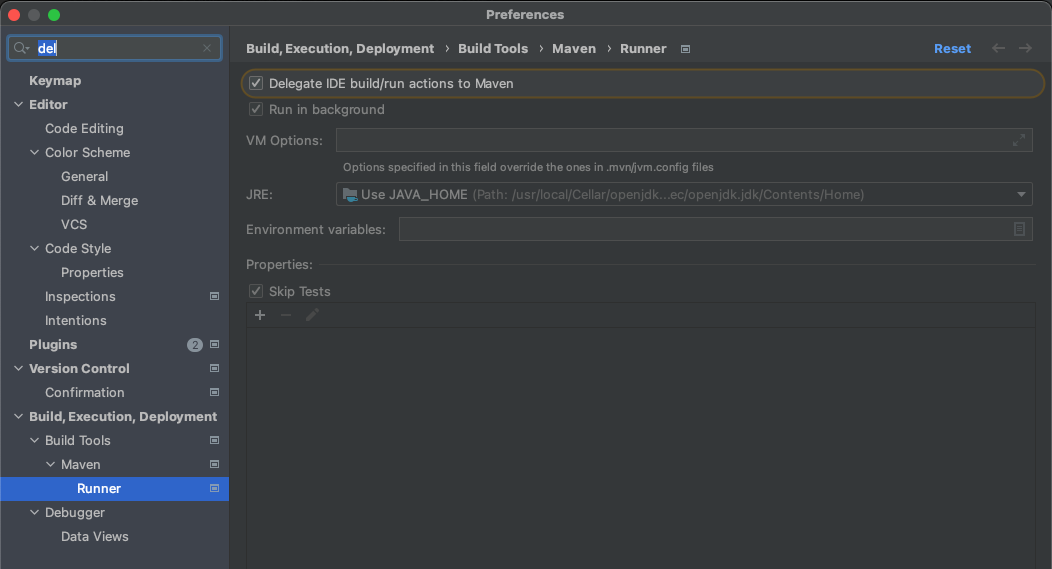This screenshot has height=569, width=1052.
Task: Clear the search field text
Action: click(207, 48)
